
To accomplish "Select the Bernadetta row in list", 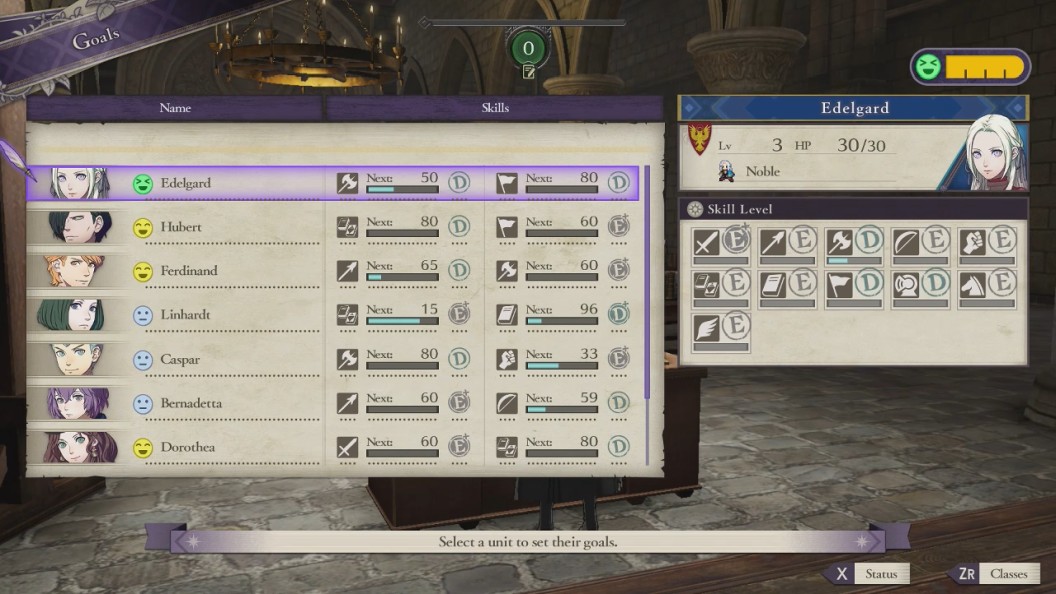I will [333, 403].
